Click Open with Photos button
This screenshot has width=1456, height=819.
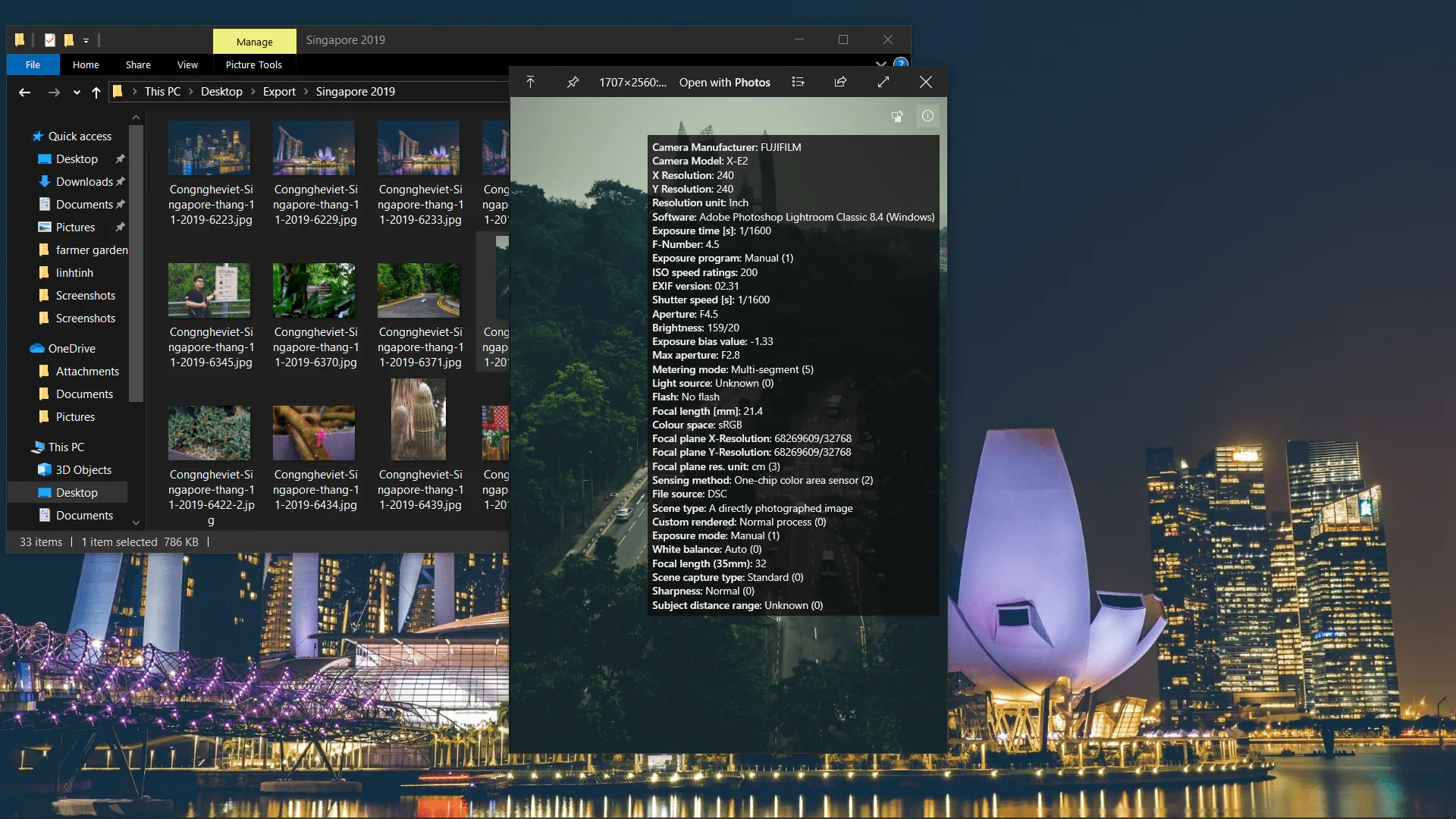tap(724, 82)
